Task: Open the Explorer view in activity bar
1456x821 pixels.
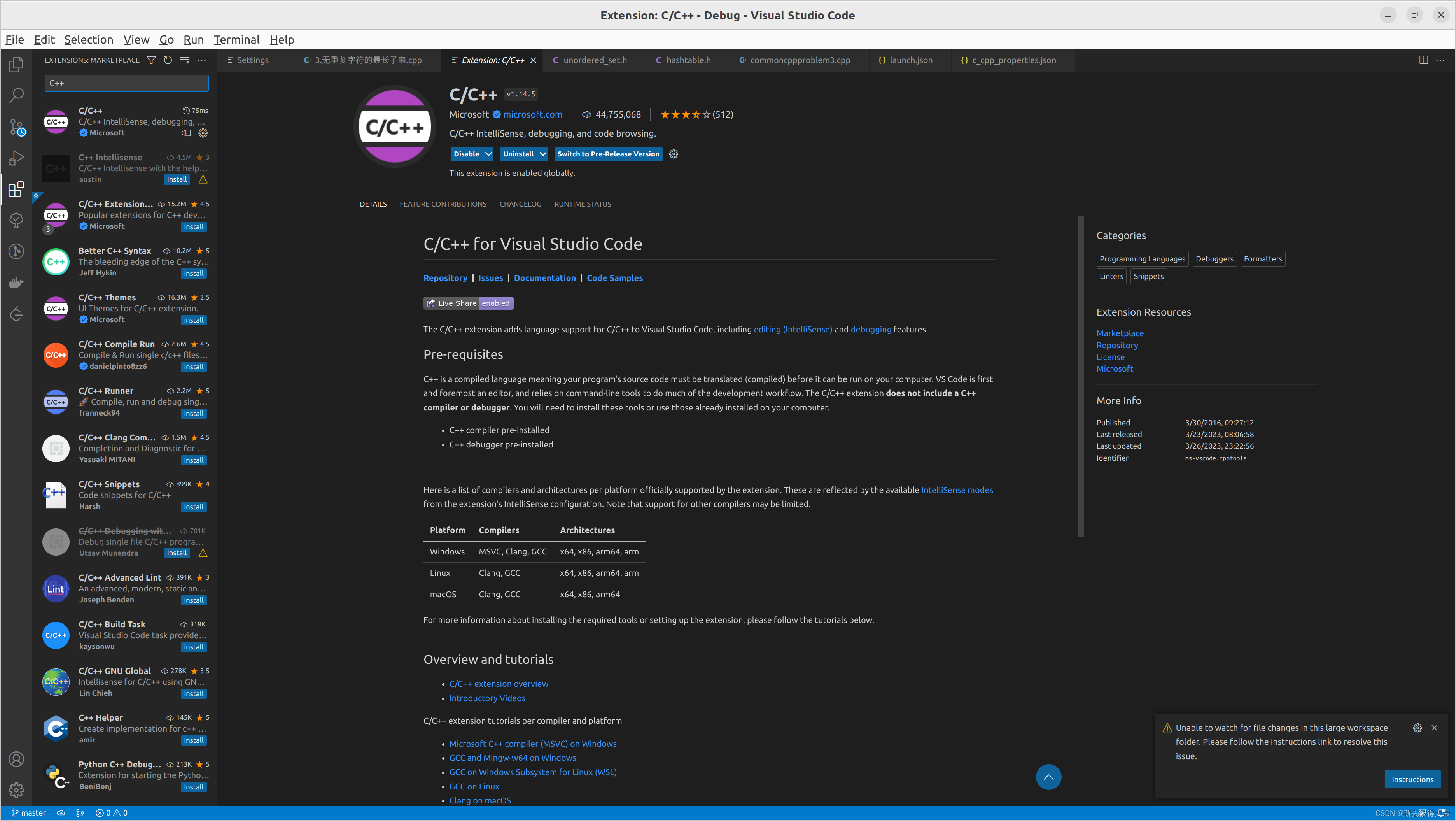Action: (x=16, y=65)
